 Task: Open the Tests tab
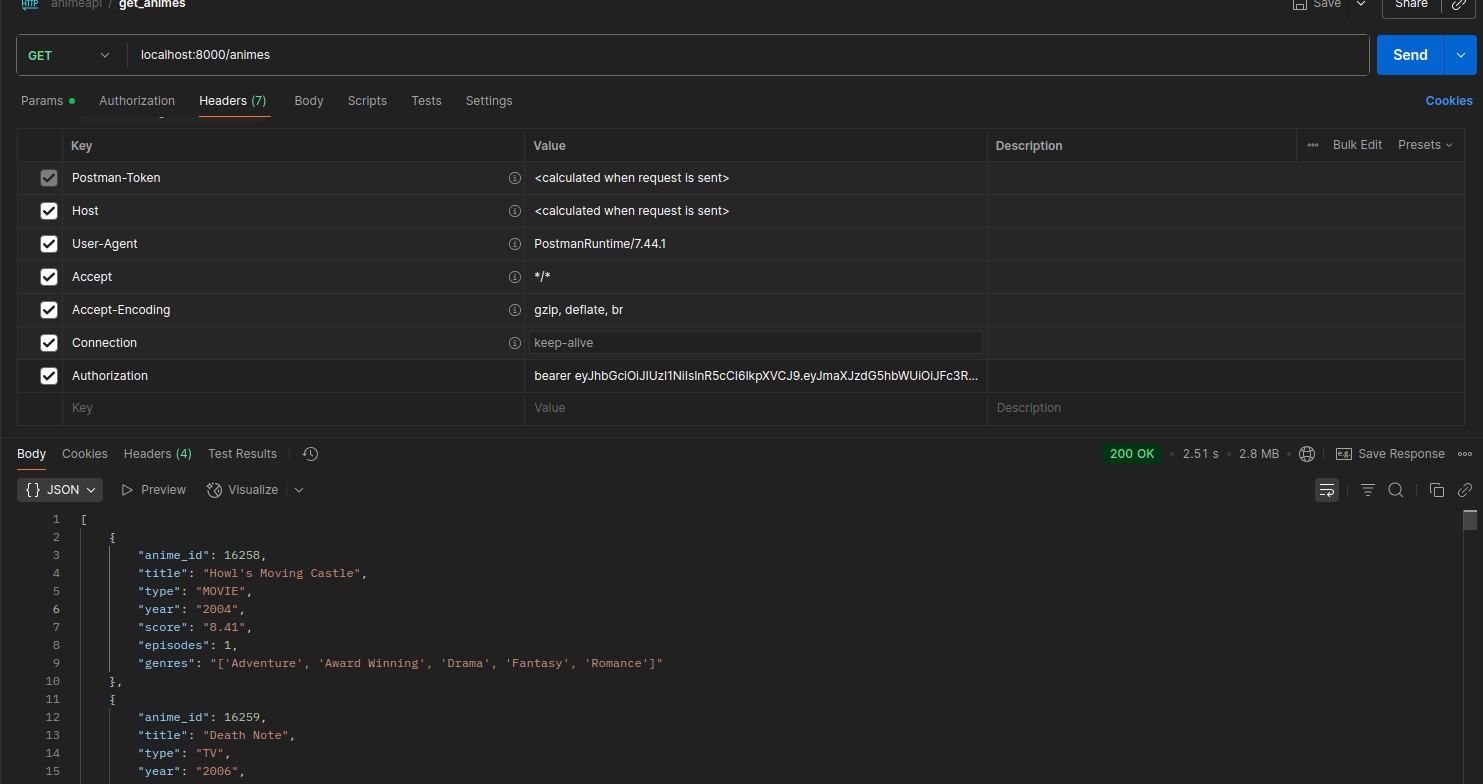(x=426, y=101)
